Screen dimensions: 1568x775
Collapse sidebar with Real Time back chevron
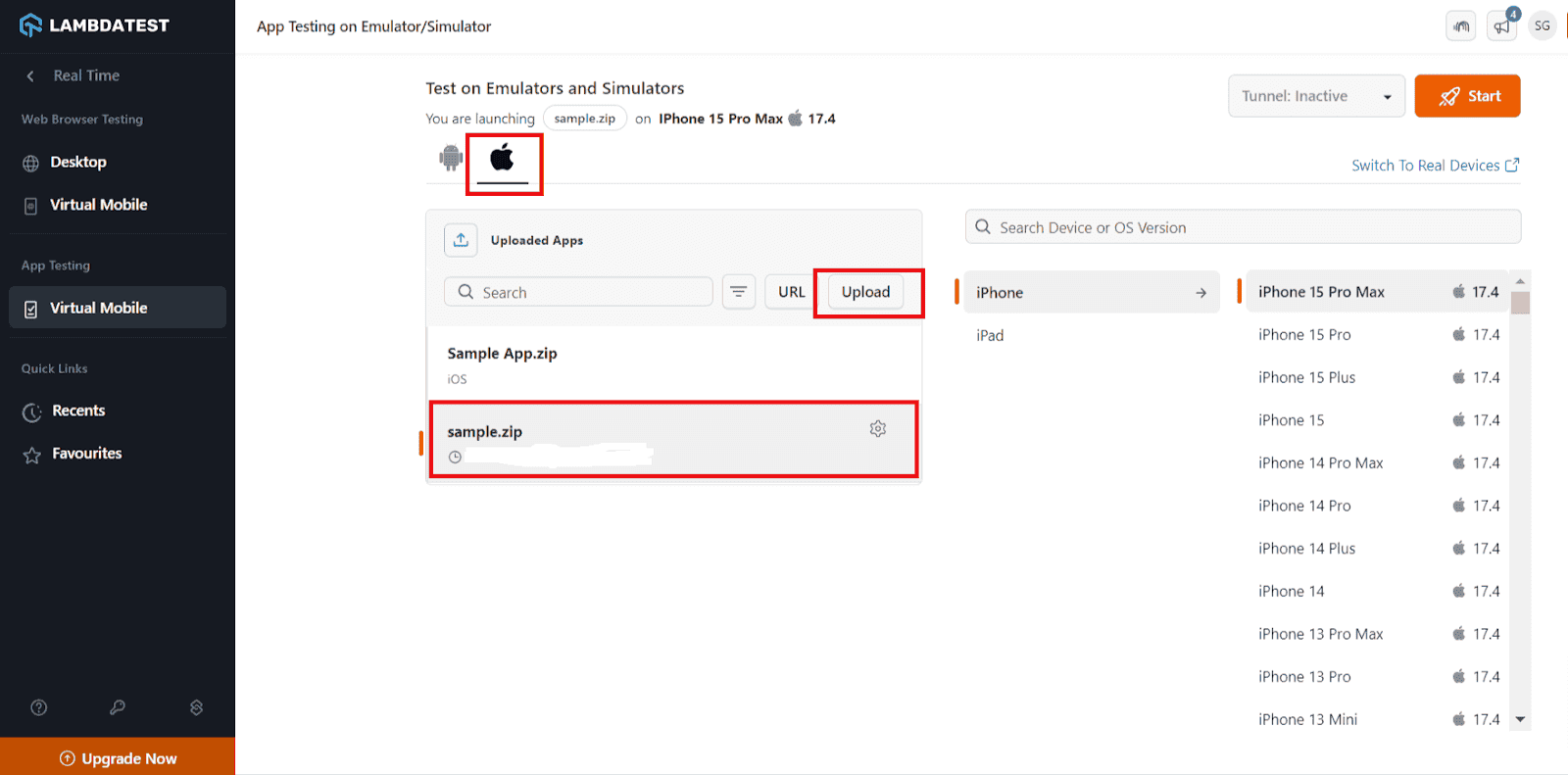pyautogui.click(x=30, y=75)
